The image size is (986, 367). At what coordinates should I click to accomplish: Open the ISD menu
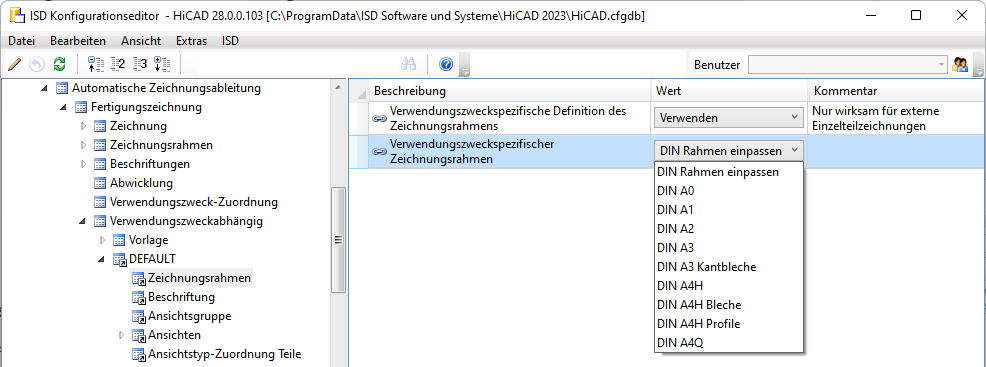click(230, 41)
